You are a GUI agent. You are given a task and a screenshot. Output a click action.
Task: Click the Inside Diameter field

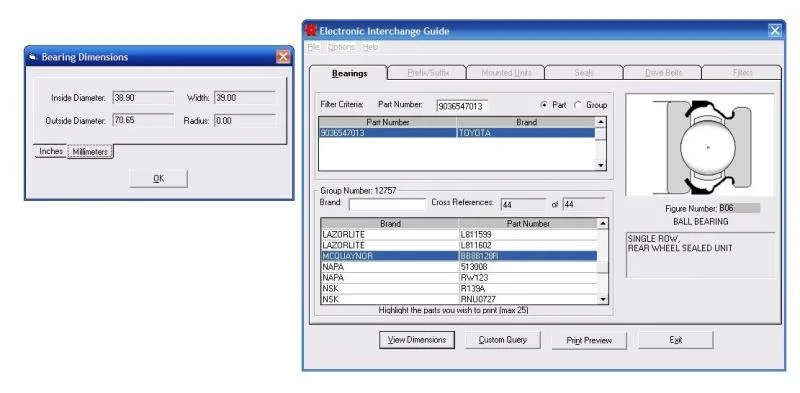point(143,98)
